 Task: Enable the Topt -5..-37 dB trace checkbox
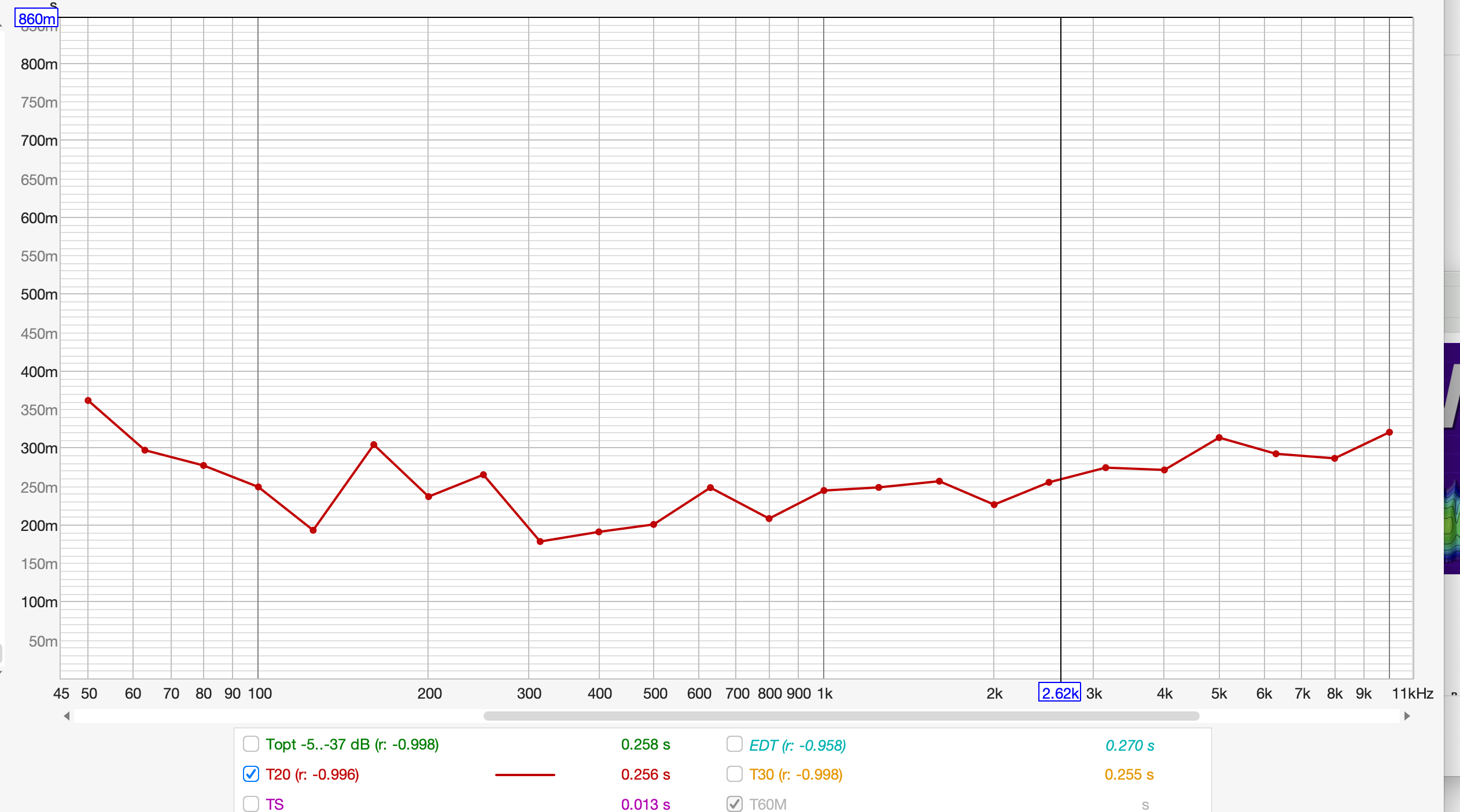(x=251, y=744)
